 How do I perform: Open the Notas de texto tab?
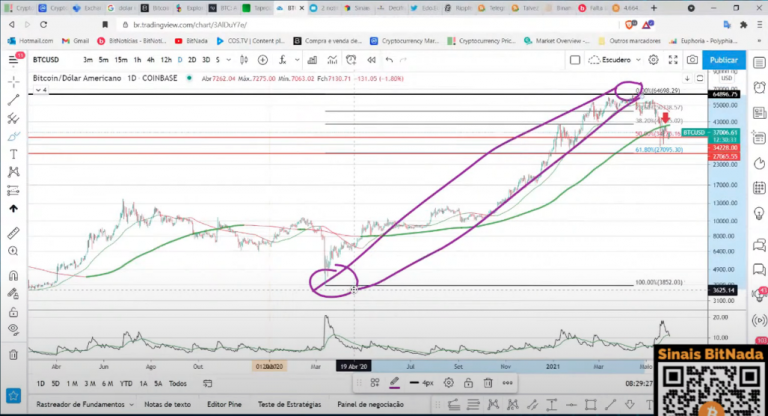tap(167, 404)
